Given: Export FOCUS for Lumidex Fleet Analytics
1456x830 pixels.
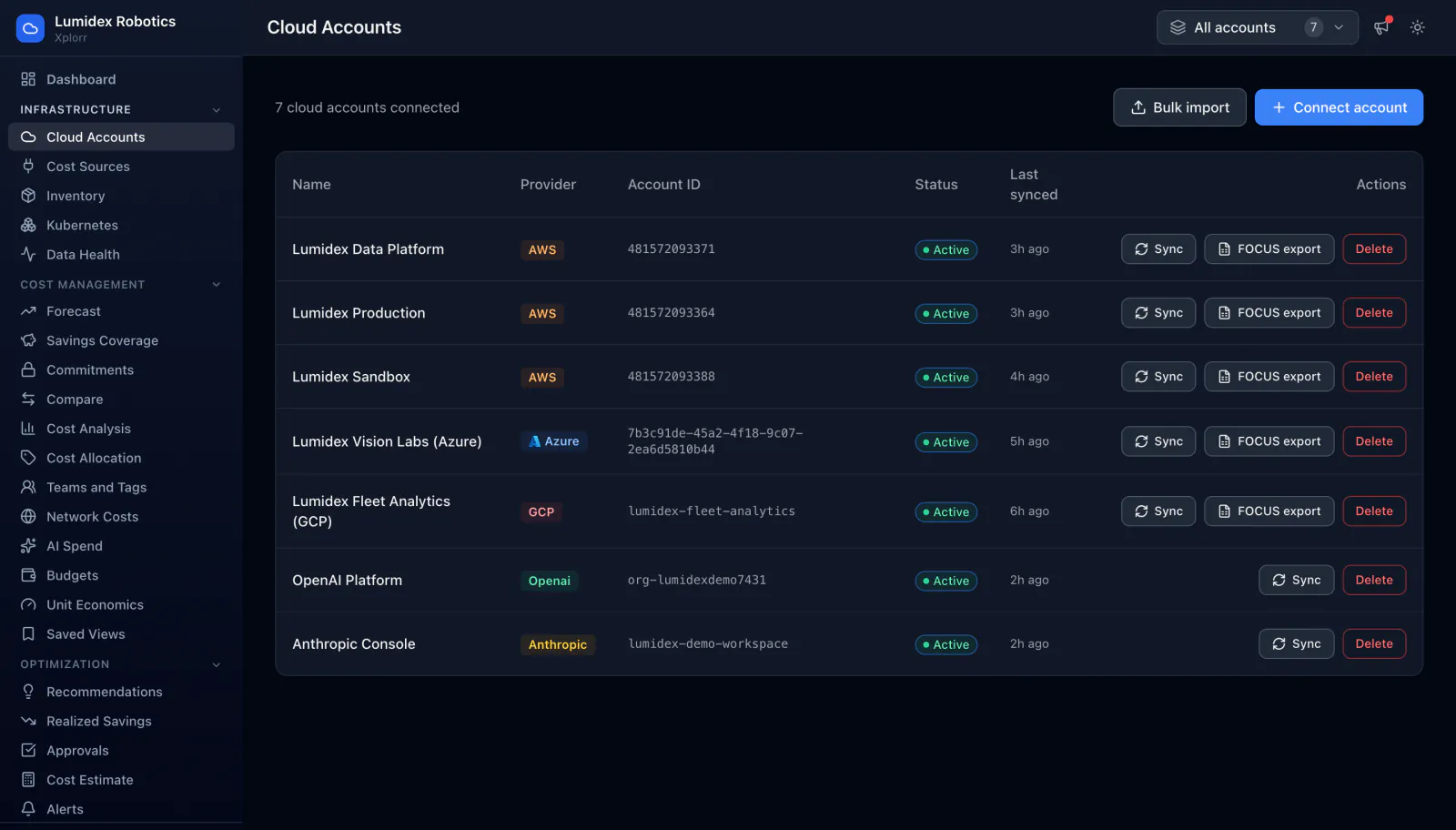Looking at the screenshot, I should 1269,511.
